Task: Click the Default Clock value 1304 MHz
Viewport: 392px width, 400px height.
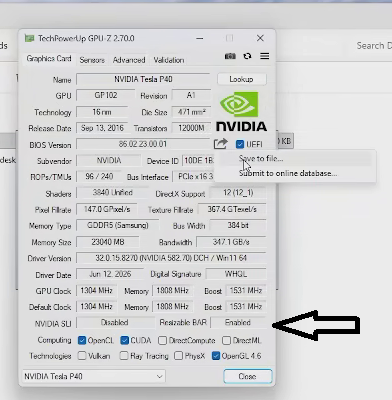Action: pyautogui.click(x=96, y=306)
